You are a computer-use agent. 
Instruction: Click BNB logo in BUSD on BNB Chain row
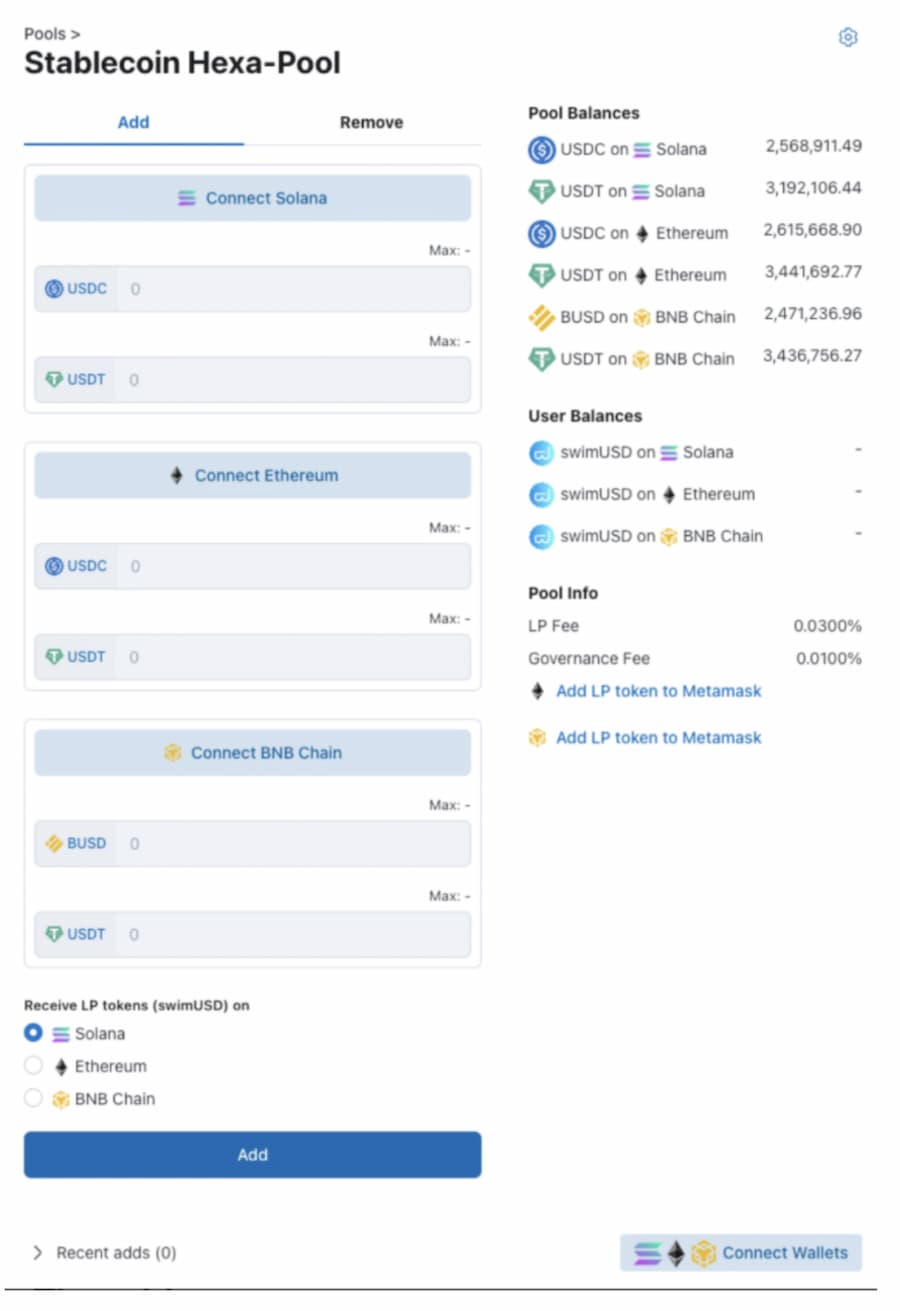(x=642, y=317)
